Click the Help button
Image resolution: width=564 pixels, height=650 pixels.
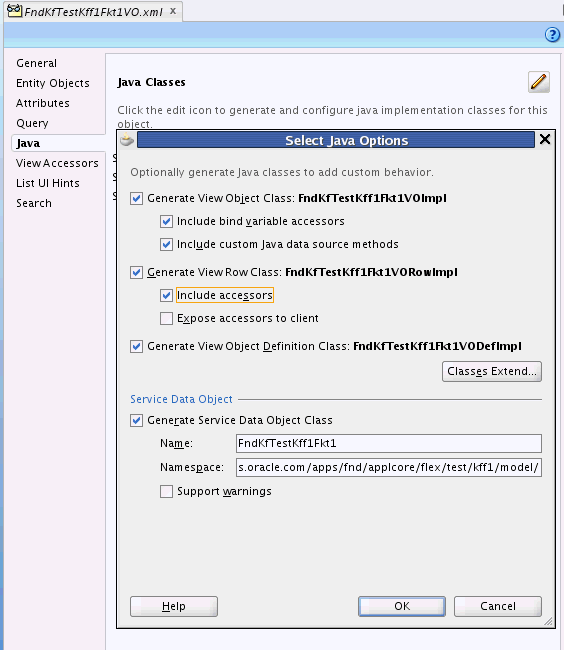(174, 606)
